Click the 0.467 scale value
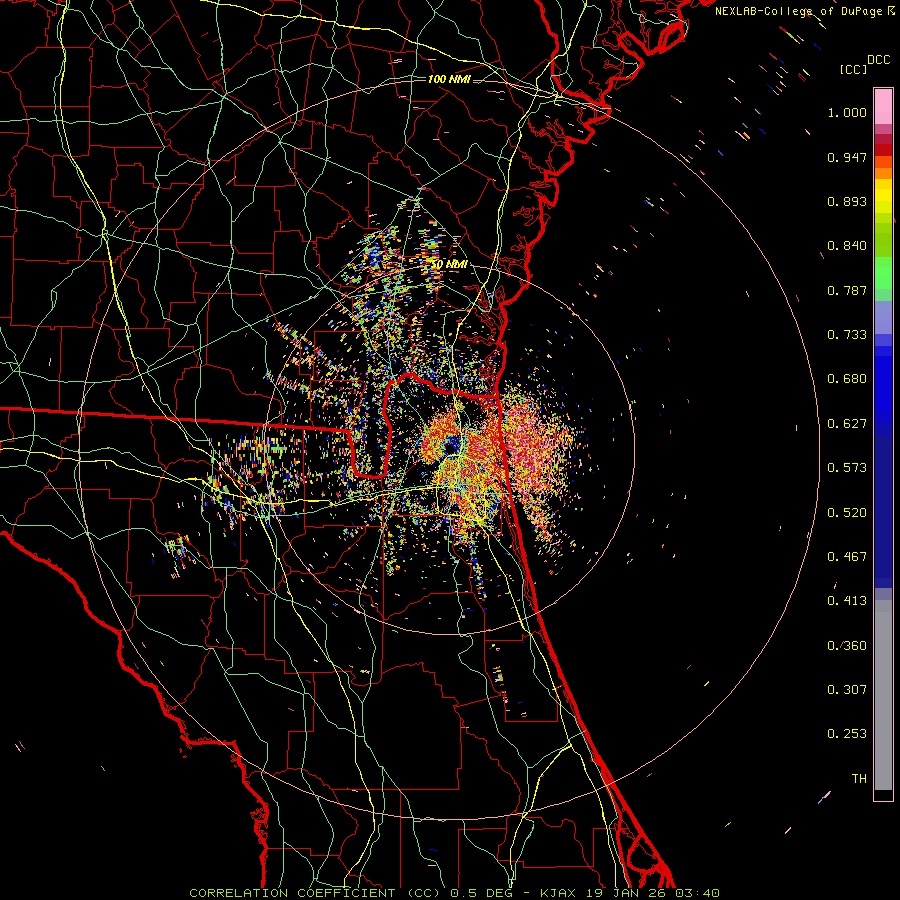The width and height of the screenshot is (900, 900). pyautogui.click(x=847, y=557)
